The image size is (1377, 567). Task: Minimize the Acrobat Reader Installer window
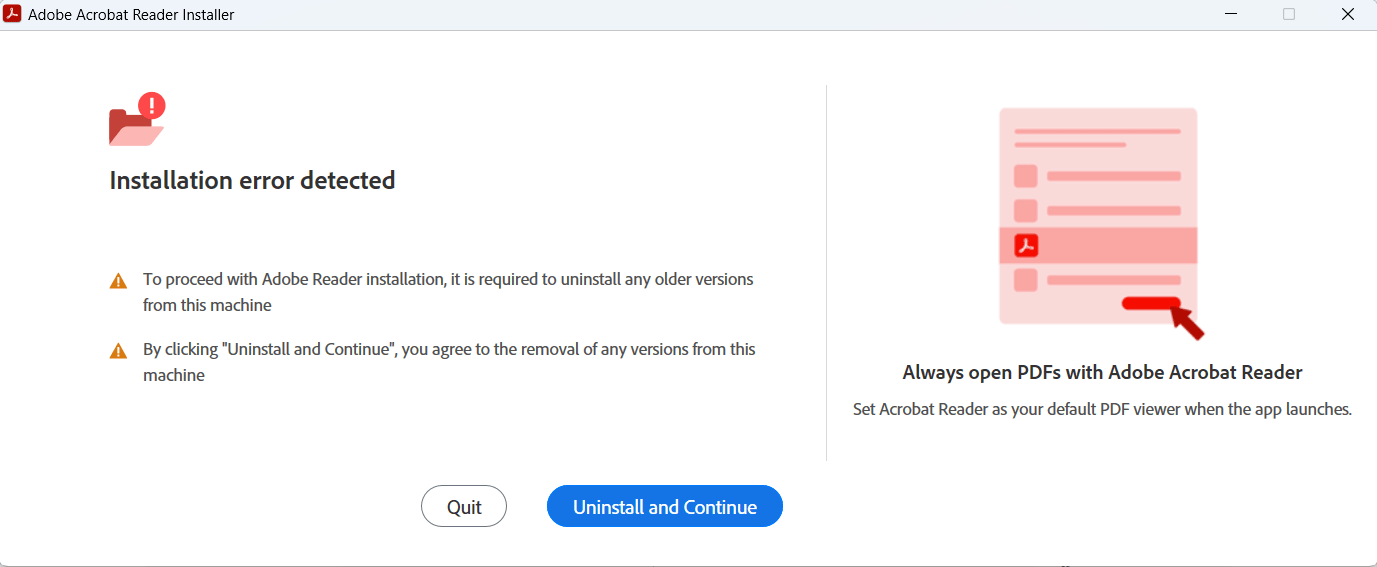1231,14
